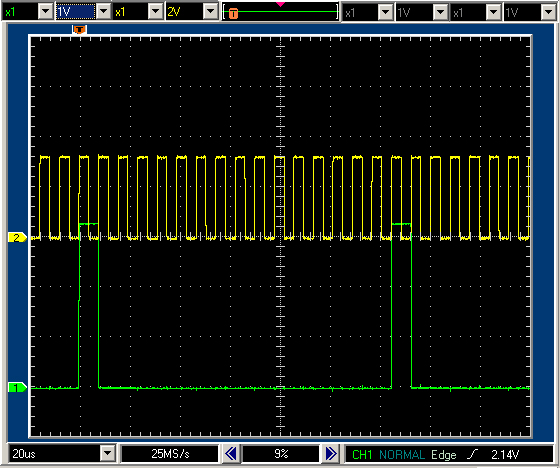Click the rising edge trigger slope icon
Image resolution: width=560 pixels, height=468 pixels.
point(472,454)
